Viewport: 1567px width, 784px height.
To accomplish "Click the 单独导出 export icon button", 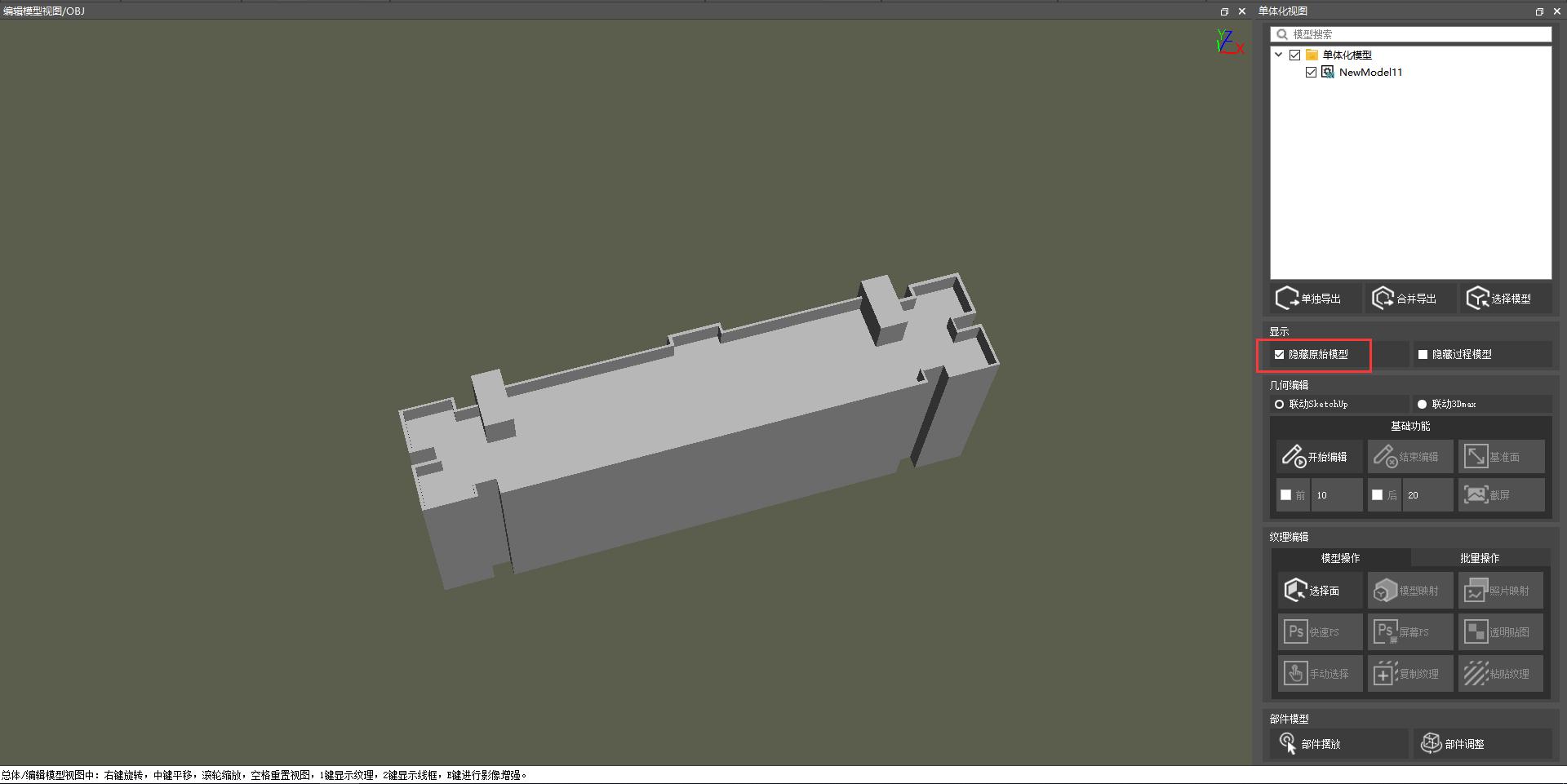I will [x=1315, y=299].
